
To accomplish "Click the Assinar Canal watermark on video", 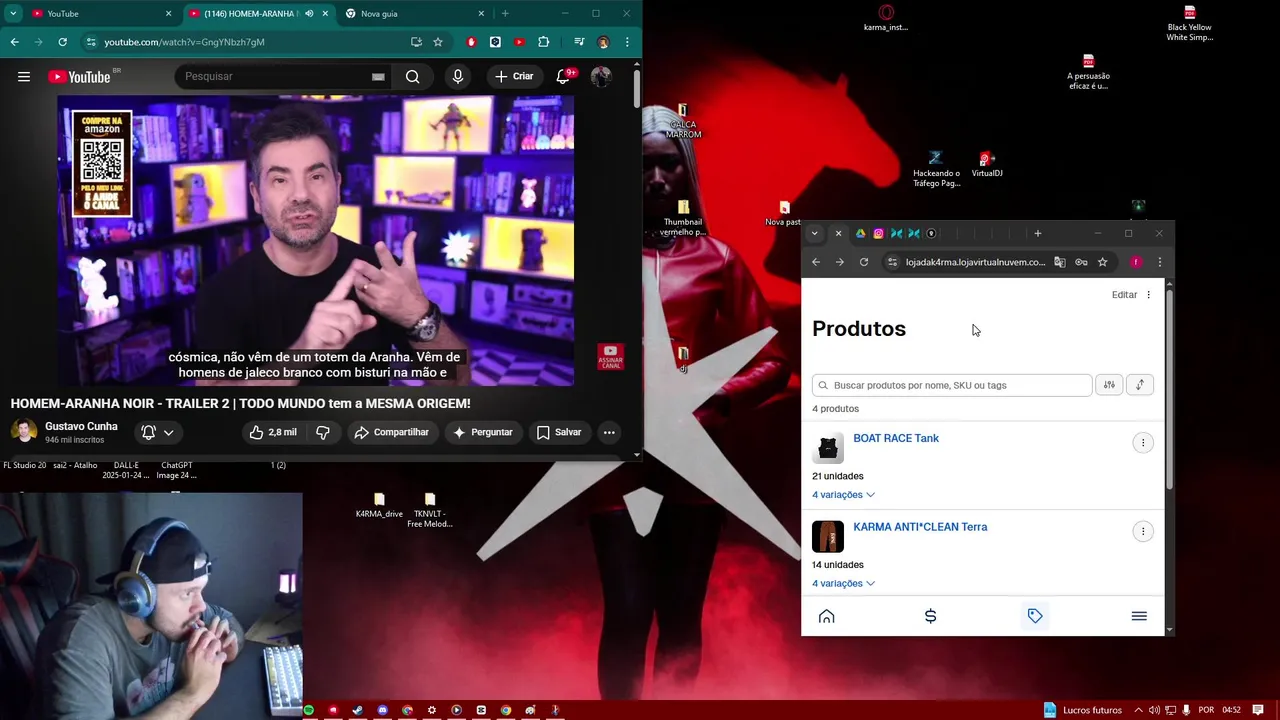I will [610, 357].
